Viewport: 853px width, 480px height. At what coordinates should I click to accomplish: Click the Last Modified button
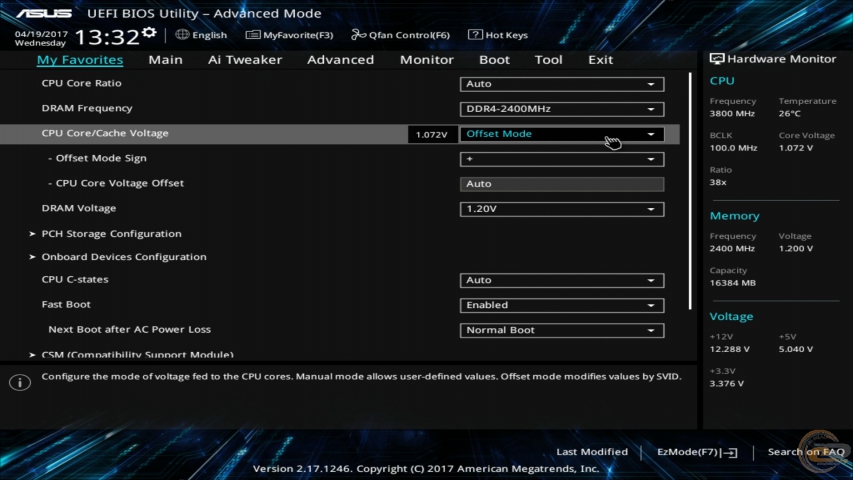point(592,452)
